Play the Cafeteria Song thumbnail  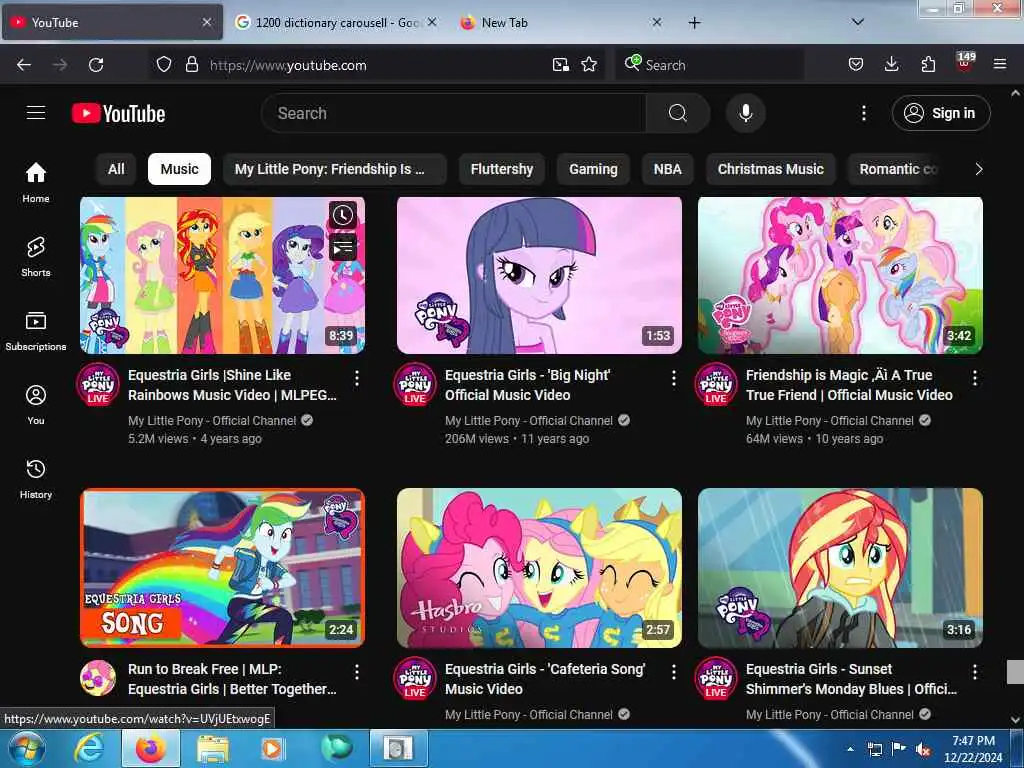[x=539, y=568]
